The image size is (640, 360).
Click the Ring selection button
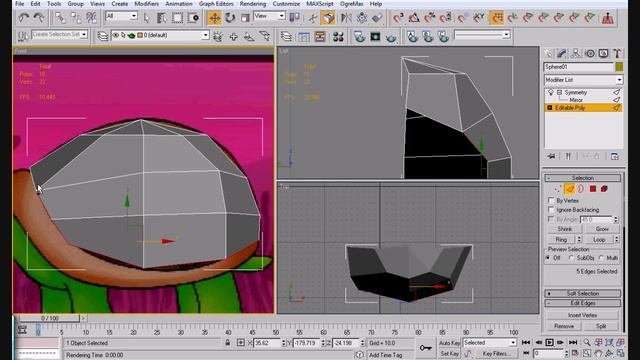point(561,240)
